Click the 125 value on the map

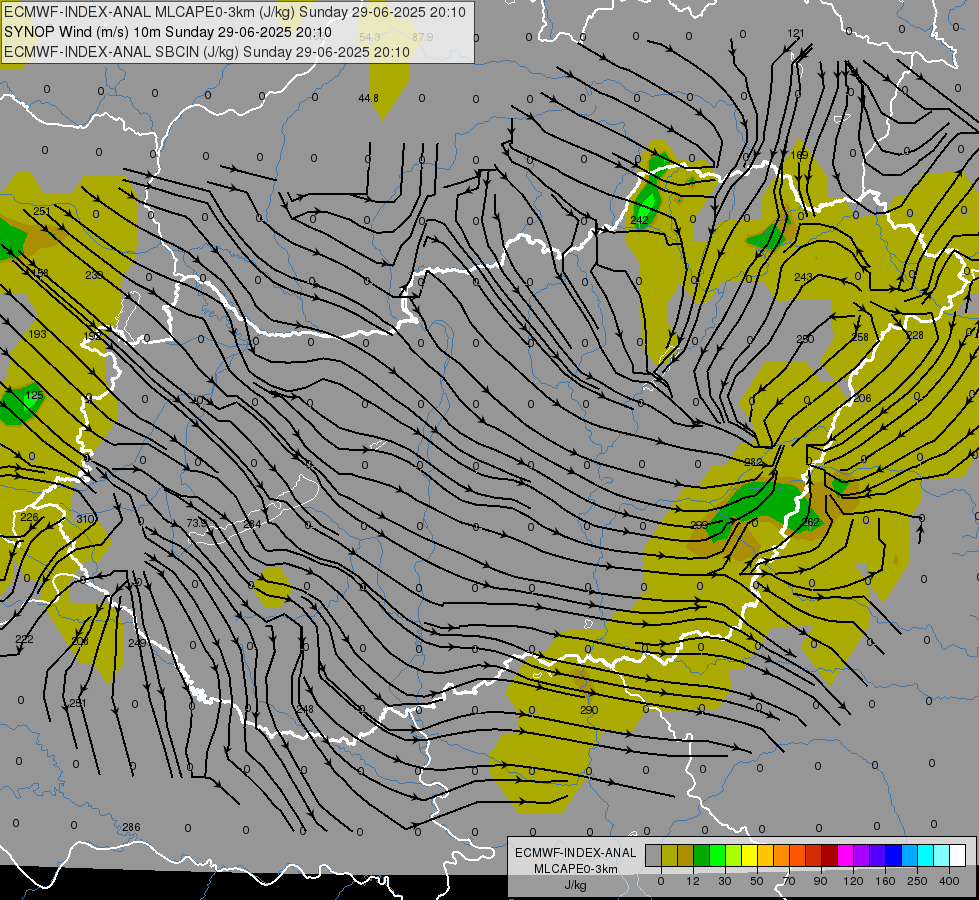[x=34, y=395]
